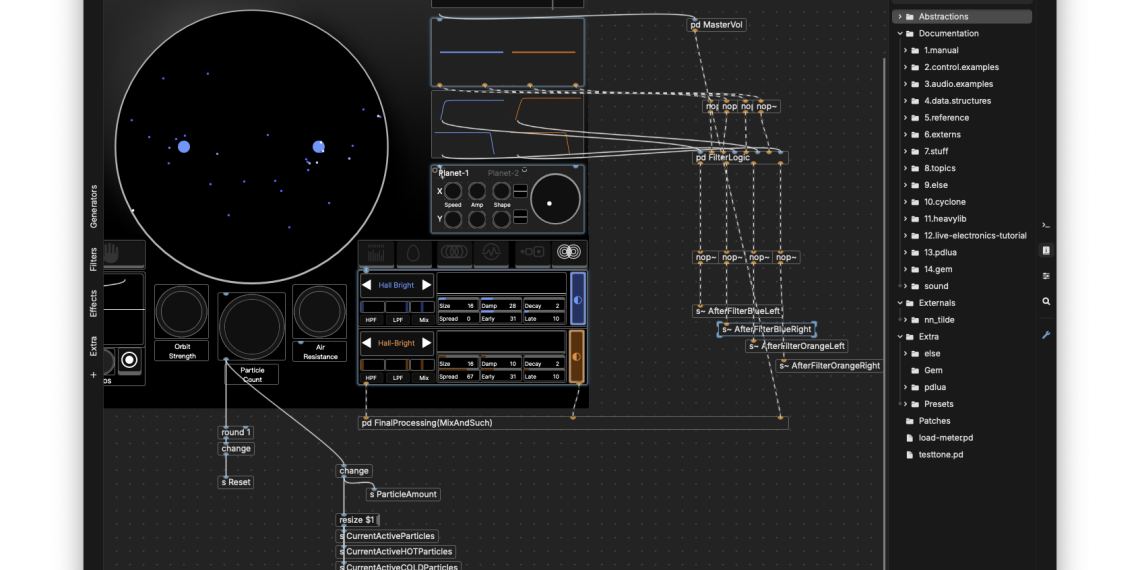Click next preset arrow for blue Hall Bright

(426, 285)
